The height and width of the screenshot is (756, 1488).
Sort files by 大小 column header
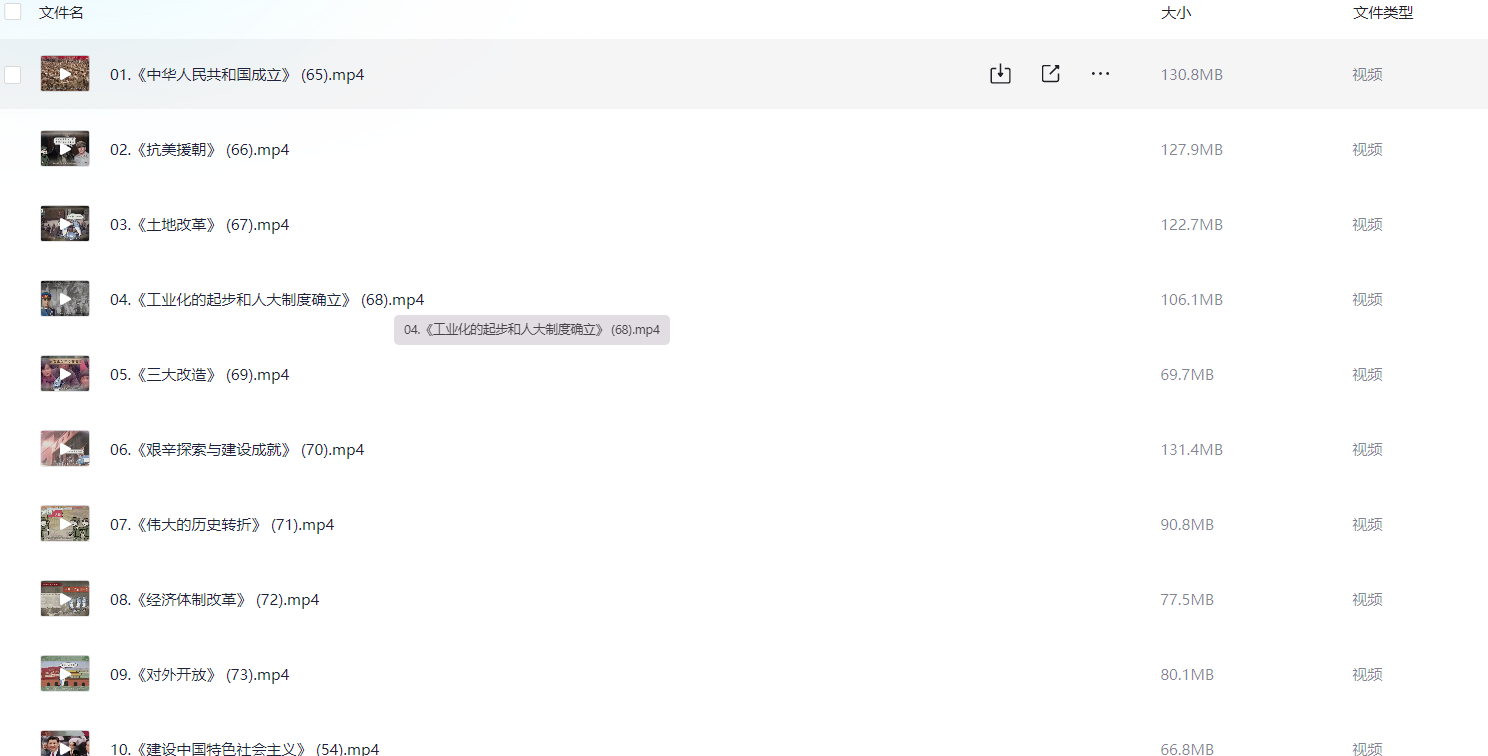point(1175,13)
